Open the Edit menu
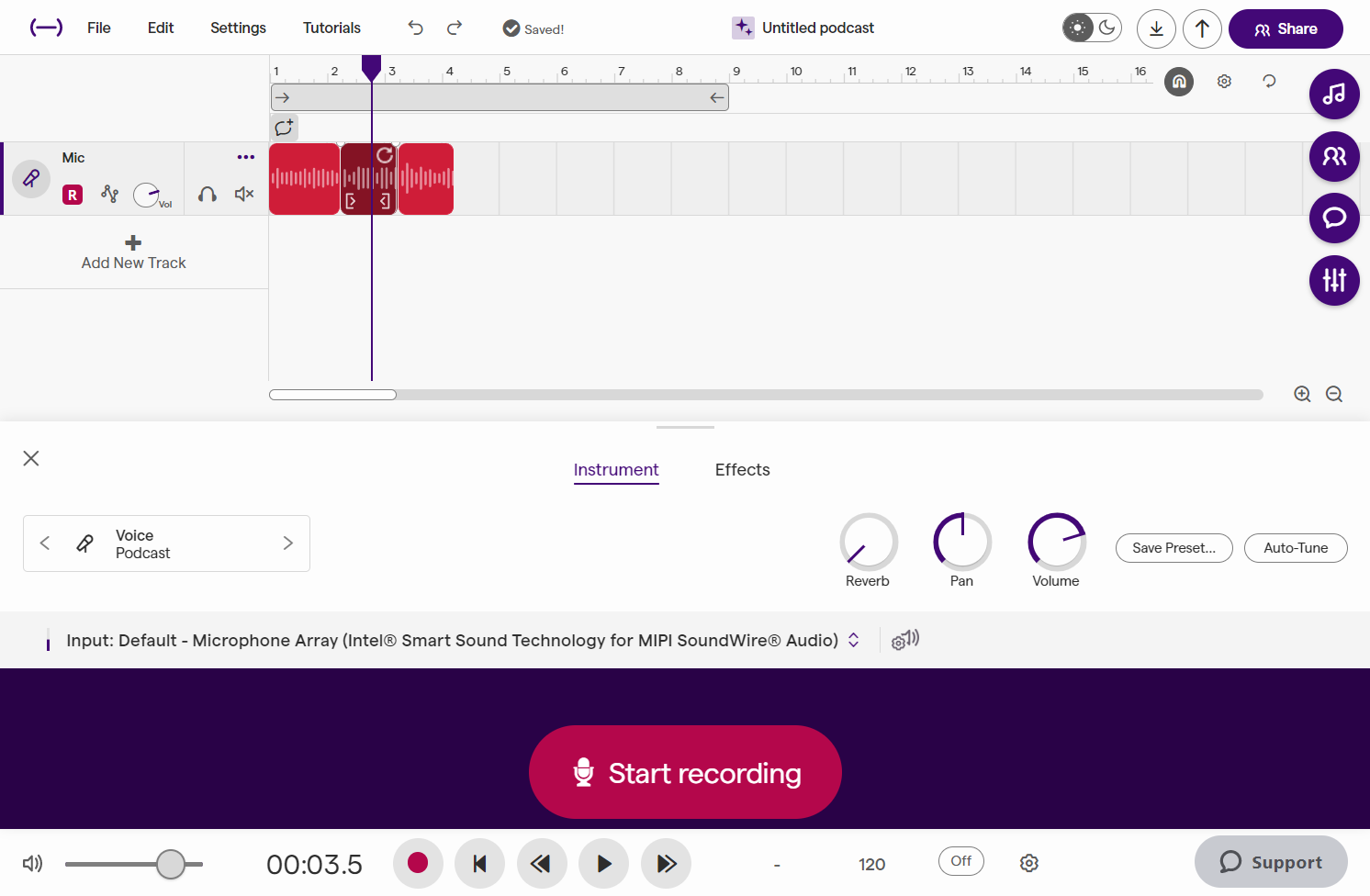This screenshot has height=896, width=1370. 161,28
